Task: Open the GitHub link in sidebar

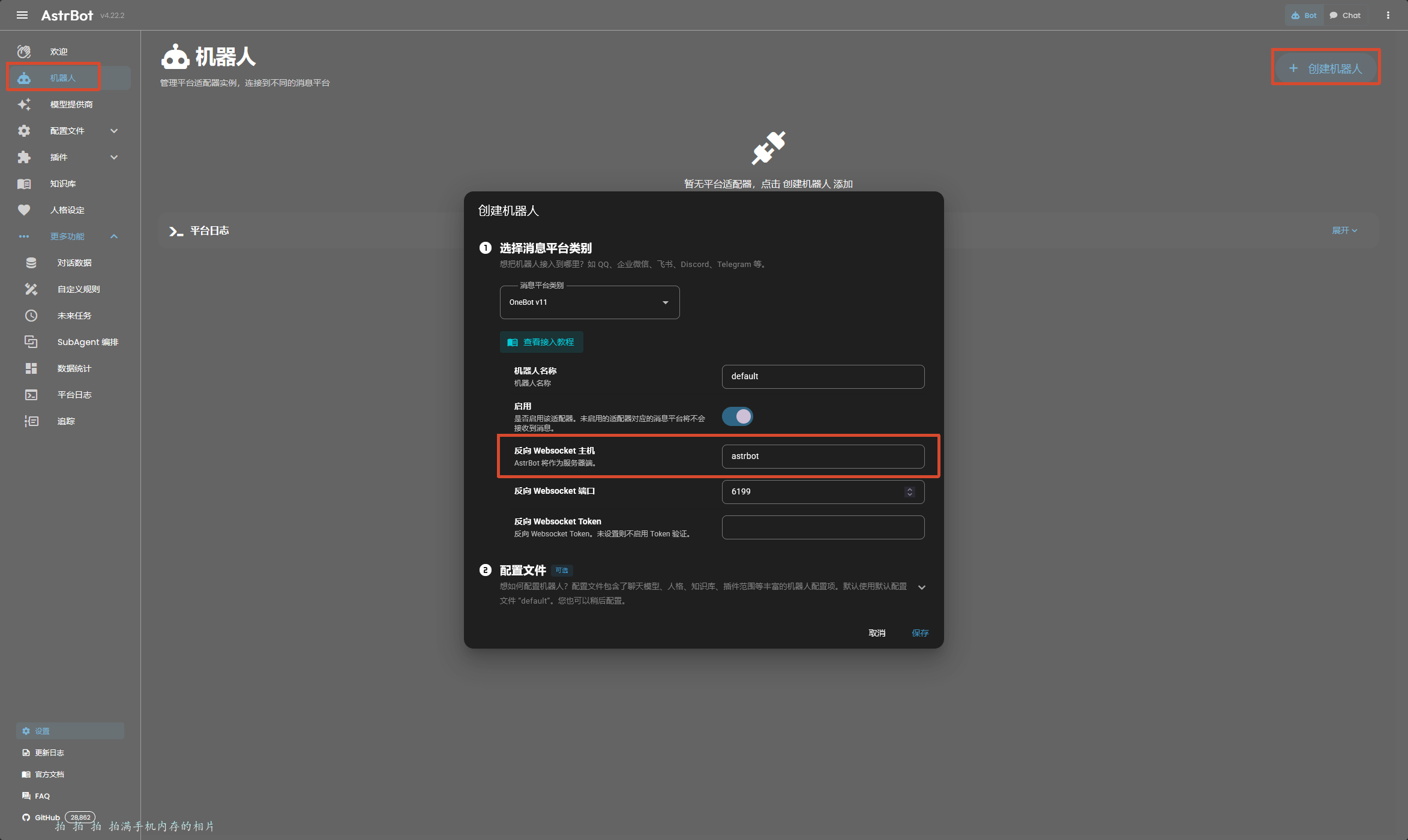Action: tap(47, 817)
